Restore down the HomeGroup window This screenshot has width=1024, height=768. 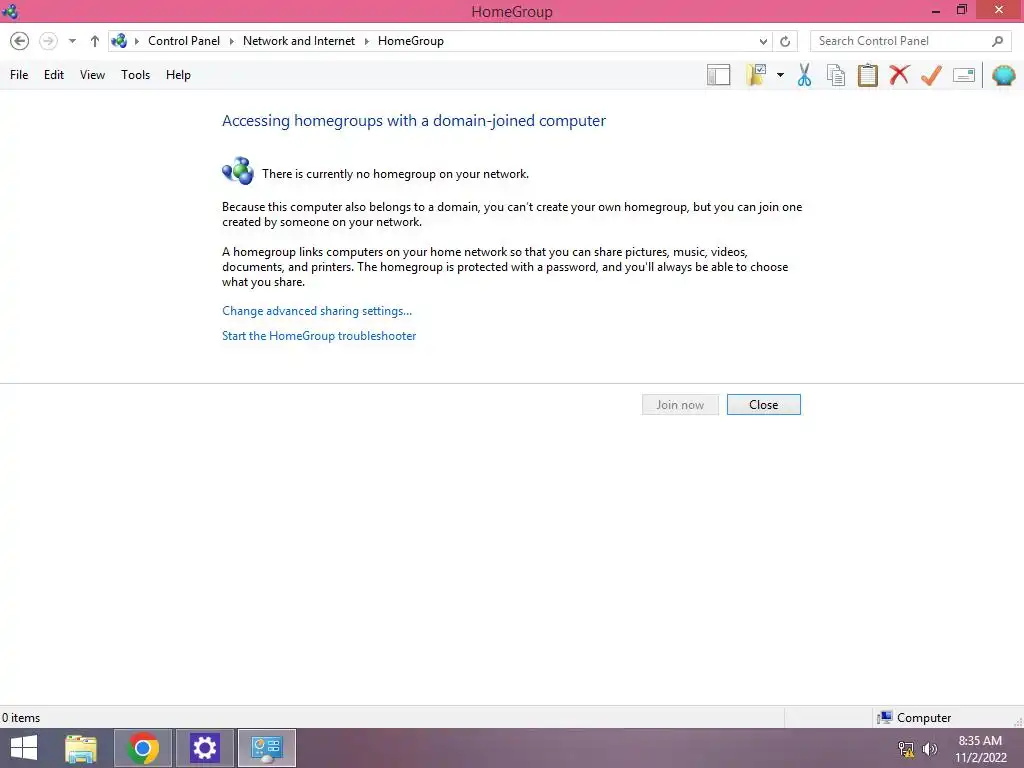tap(962, 10)
